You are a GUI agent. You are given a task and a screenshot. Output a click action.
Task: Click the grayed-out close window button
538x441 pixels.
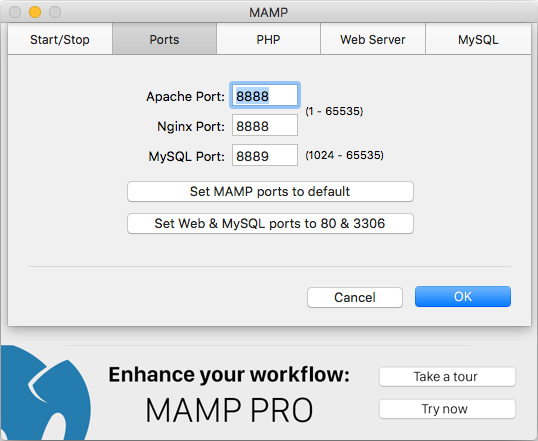(x=15, y=12)
